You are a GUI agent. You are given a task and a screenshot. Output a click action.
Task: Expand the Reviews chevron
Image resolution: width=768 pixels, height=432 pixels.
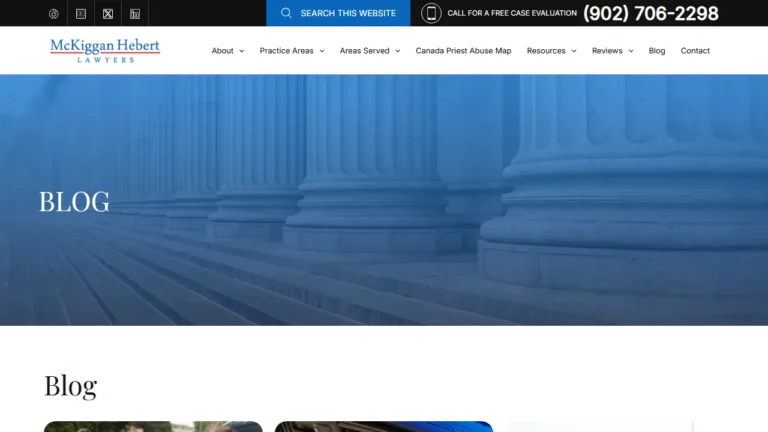[631, 51]
